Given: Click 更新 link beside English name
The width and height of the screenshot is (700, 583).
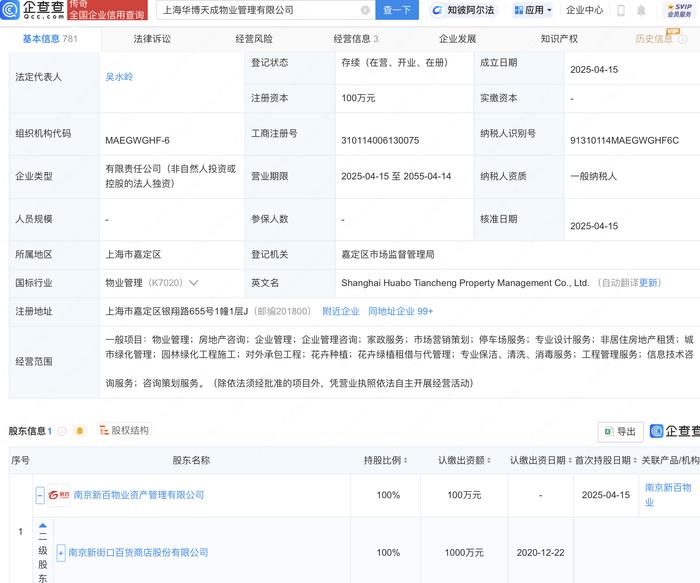Looking at the screenshot, I should 648,283.
